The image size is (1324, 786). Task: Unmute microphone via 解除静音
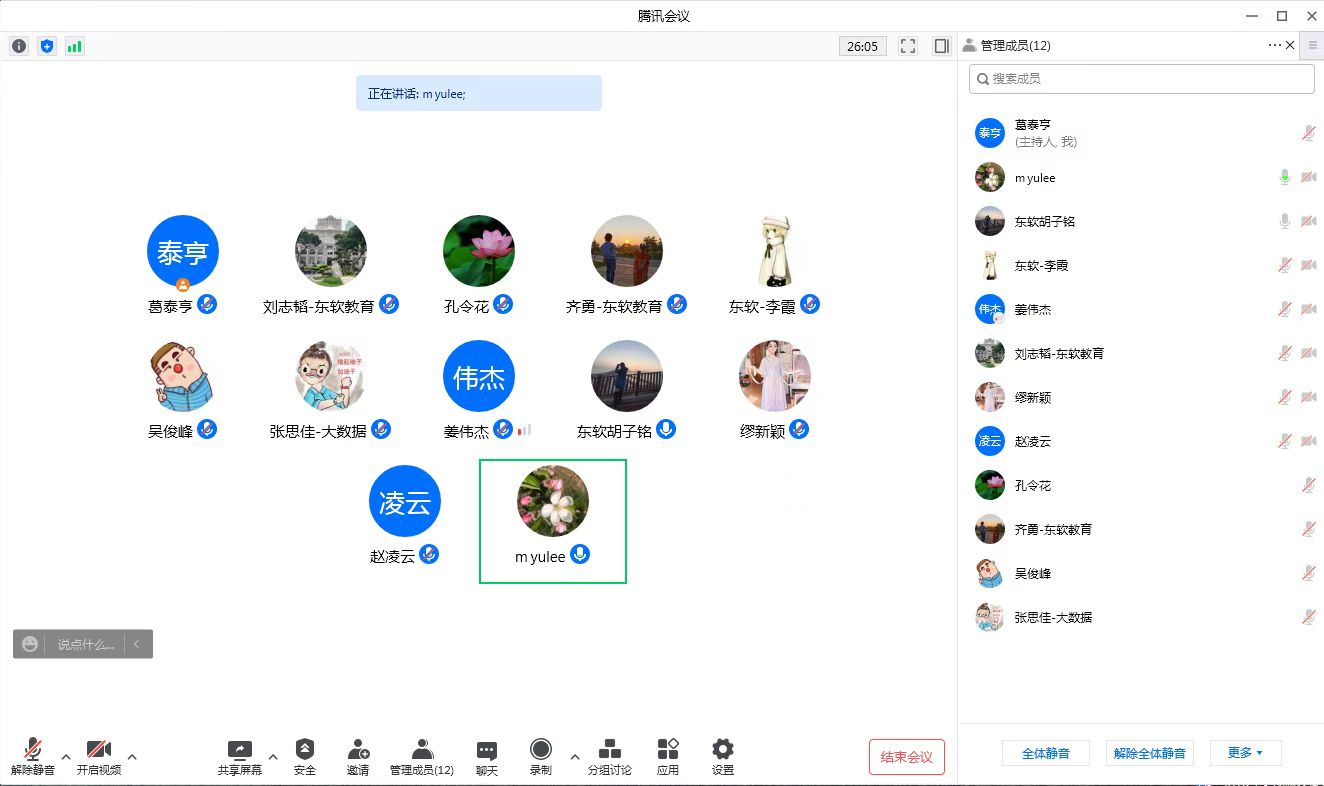[33, 750]
